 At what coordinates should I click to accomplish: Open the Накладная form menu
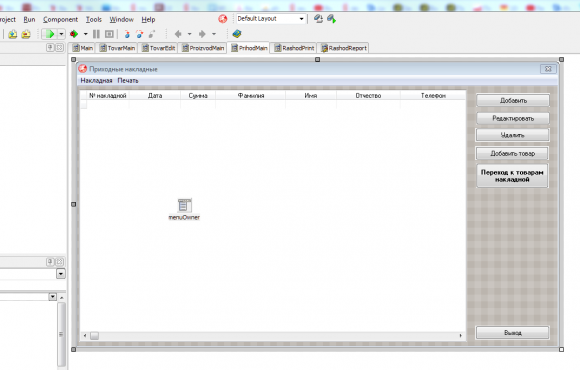point(96,81)
